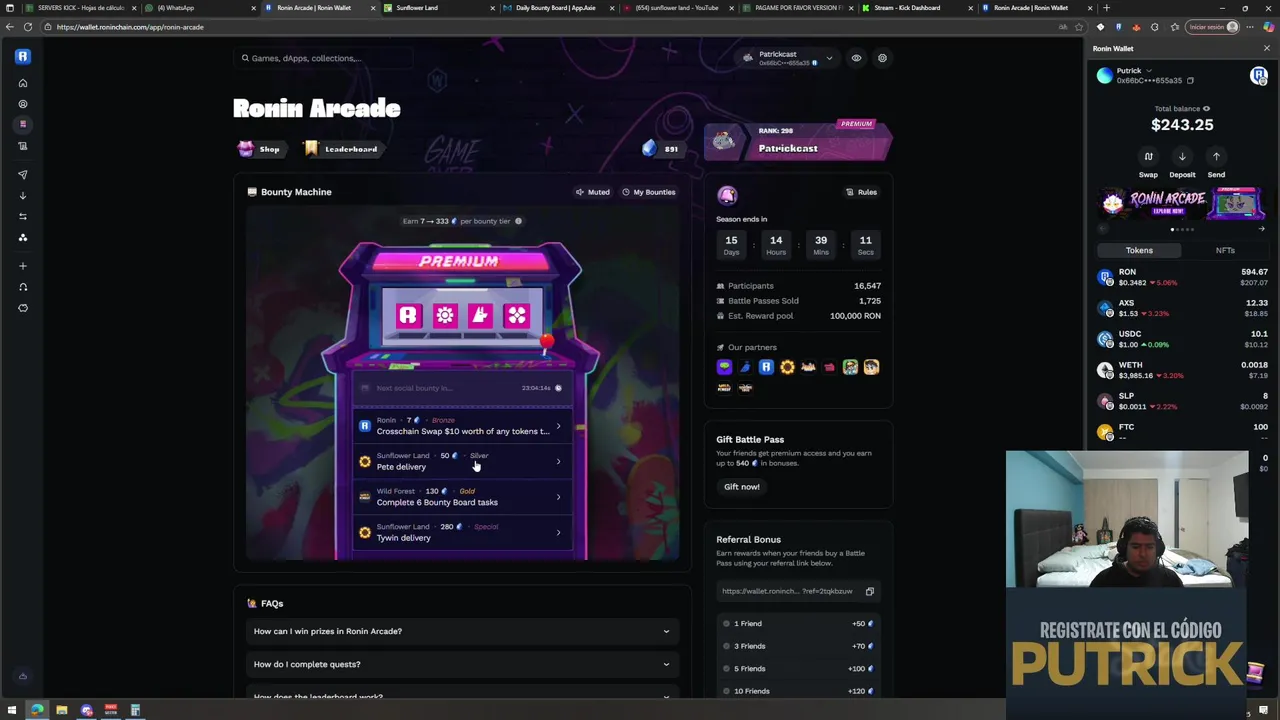Open the profile icon in left sidebar
The image size is (1280, 720).
click(22, 104)
